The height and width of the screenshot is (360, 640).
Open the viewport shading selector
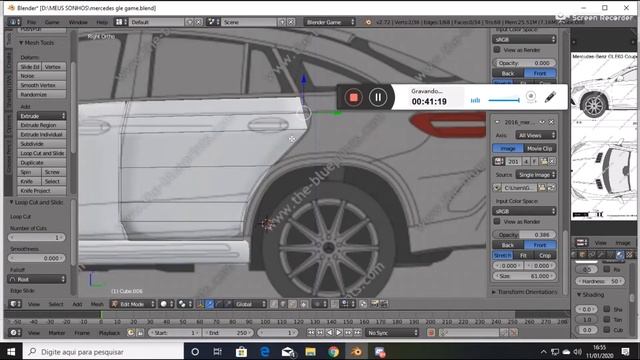click(166, 304)
